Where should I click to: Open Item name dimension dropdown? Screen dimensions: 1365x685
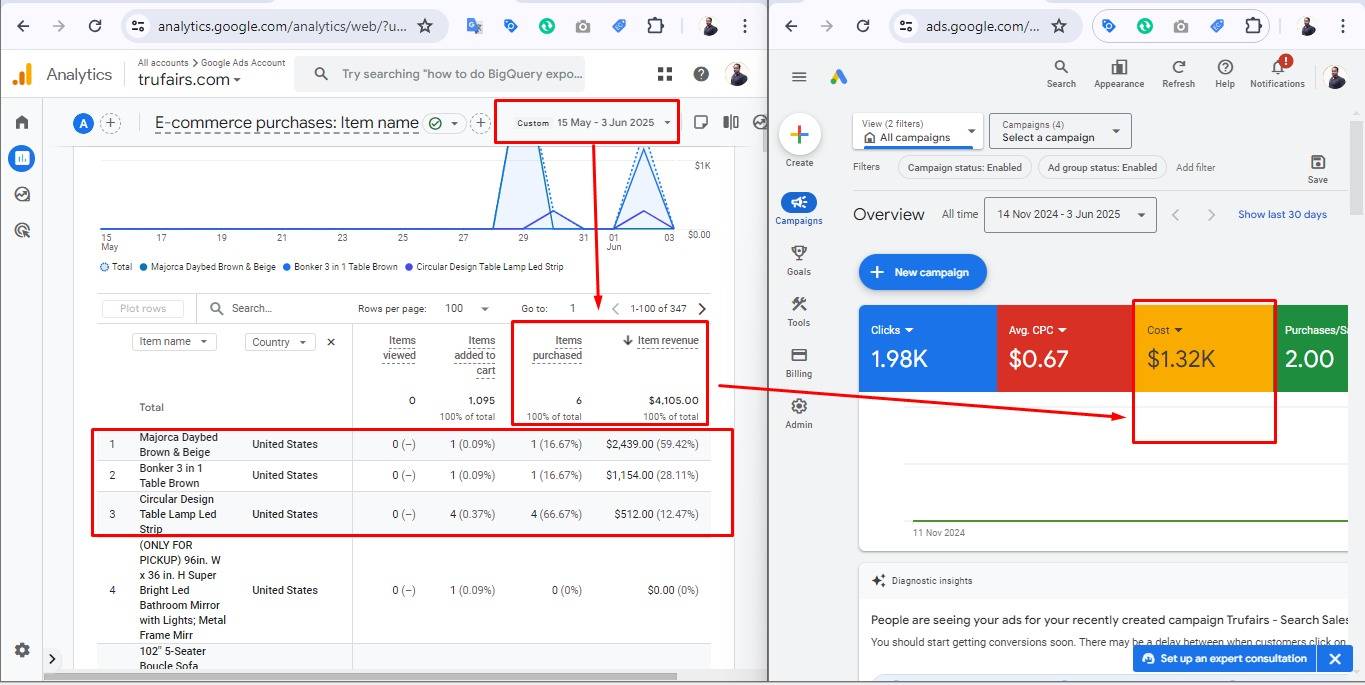174,342
